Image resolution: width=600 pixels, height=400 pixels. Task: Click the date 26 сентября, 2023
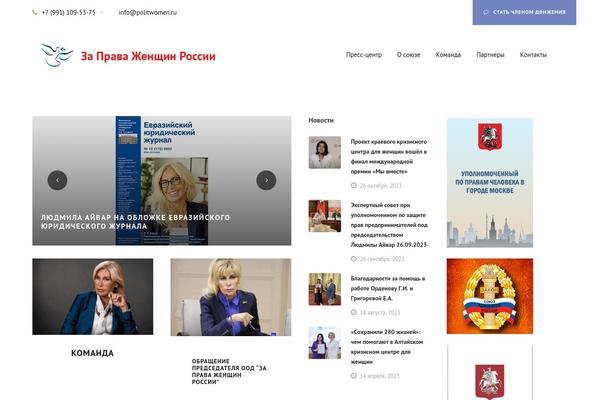point(382,259)
